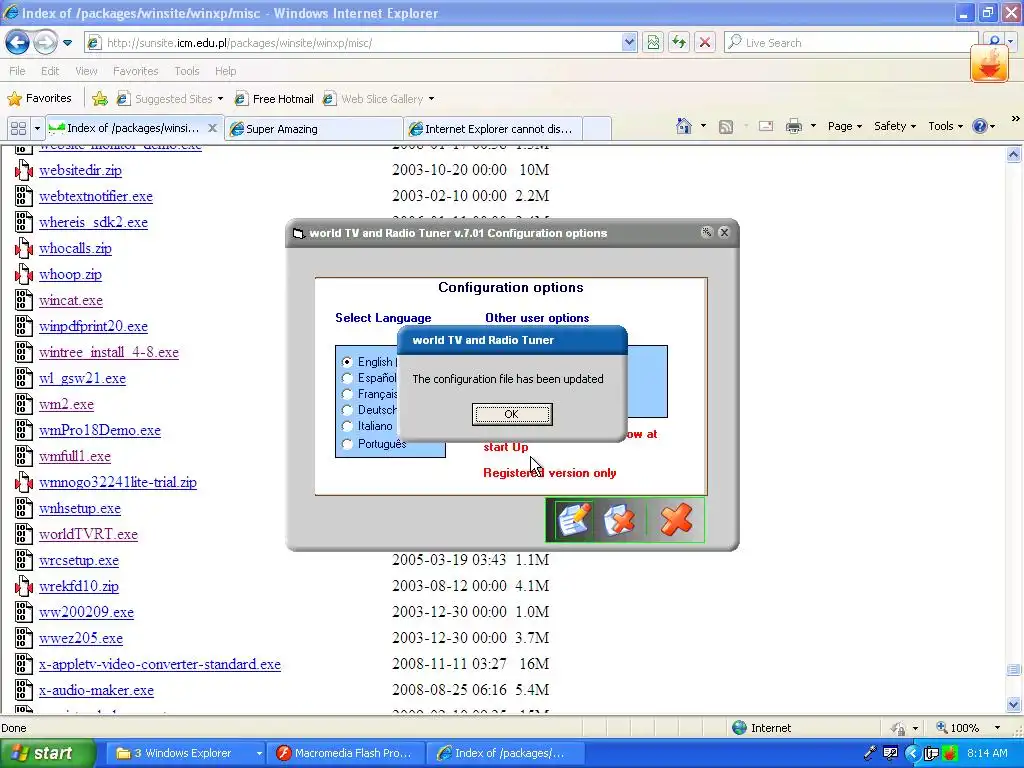Expand the Page menu dropdown

pyautogui.click(x=844, y=126)
